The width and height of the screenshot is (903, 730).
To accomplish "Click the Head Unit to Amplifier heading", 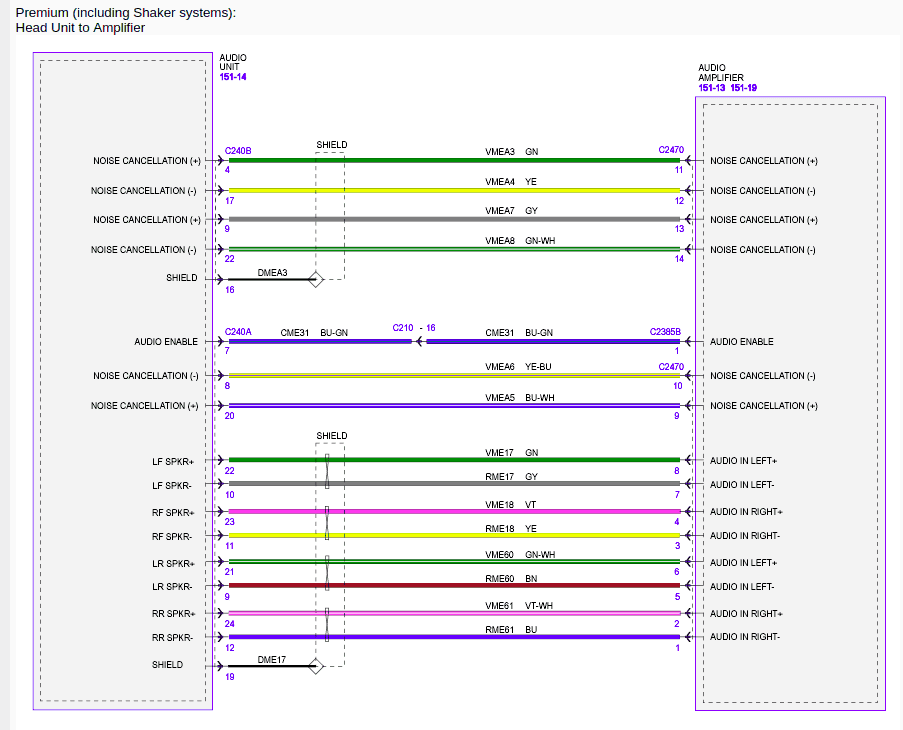I will click(80, 28).
